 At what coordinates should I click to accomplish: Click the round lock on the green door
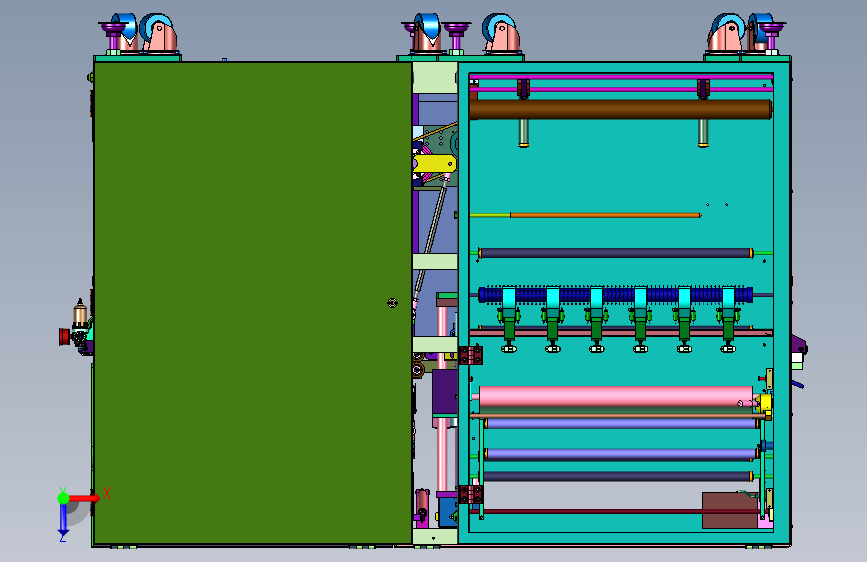pyautogui.click(x=392, y=303)
